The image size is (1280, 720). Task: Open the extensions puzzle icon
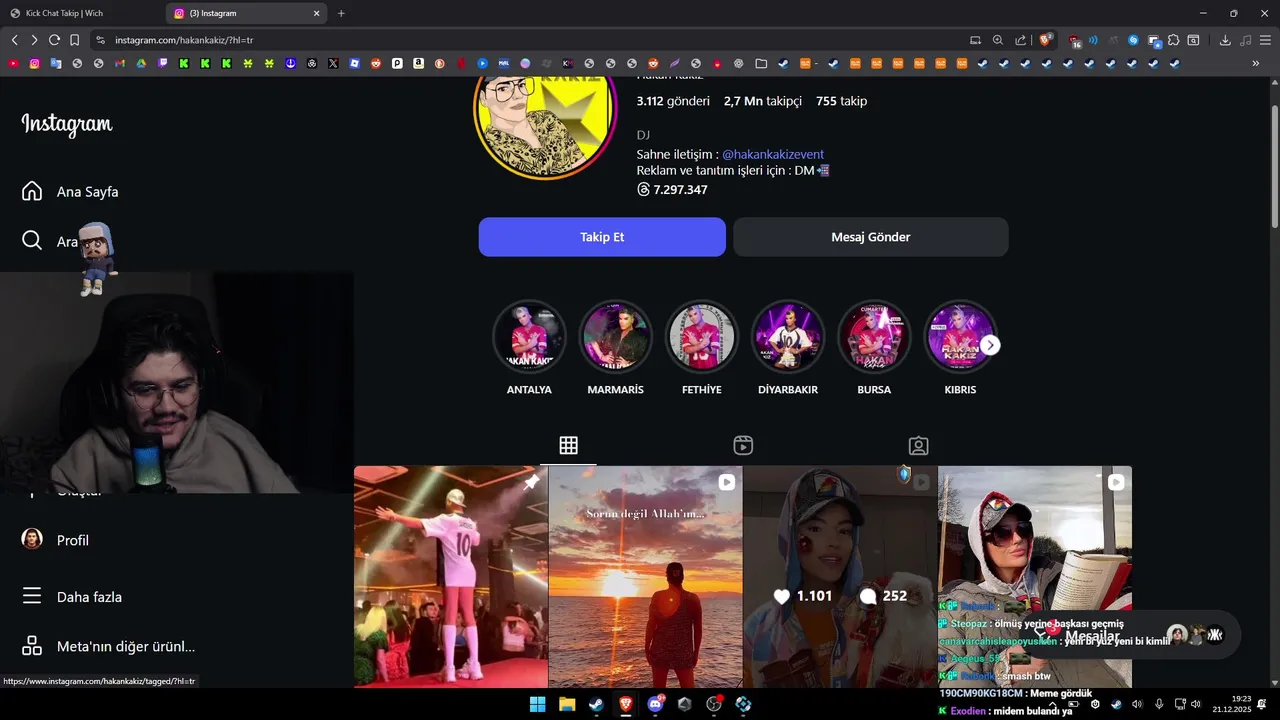1174,40
